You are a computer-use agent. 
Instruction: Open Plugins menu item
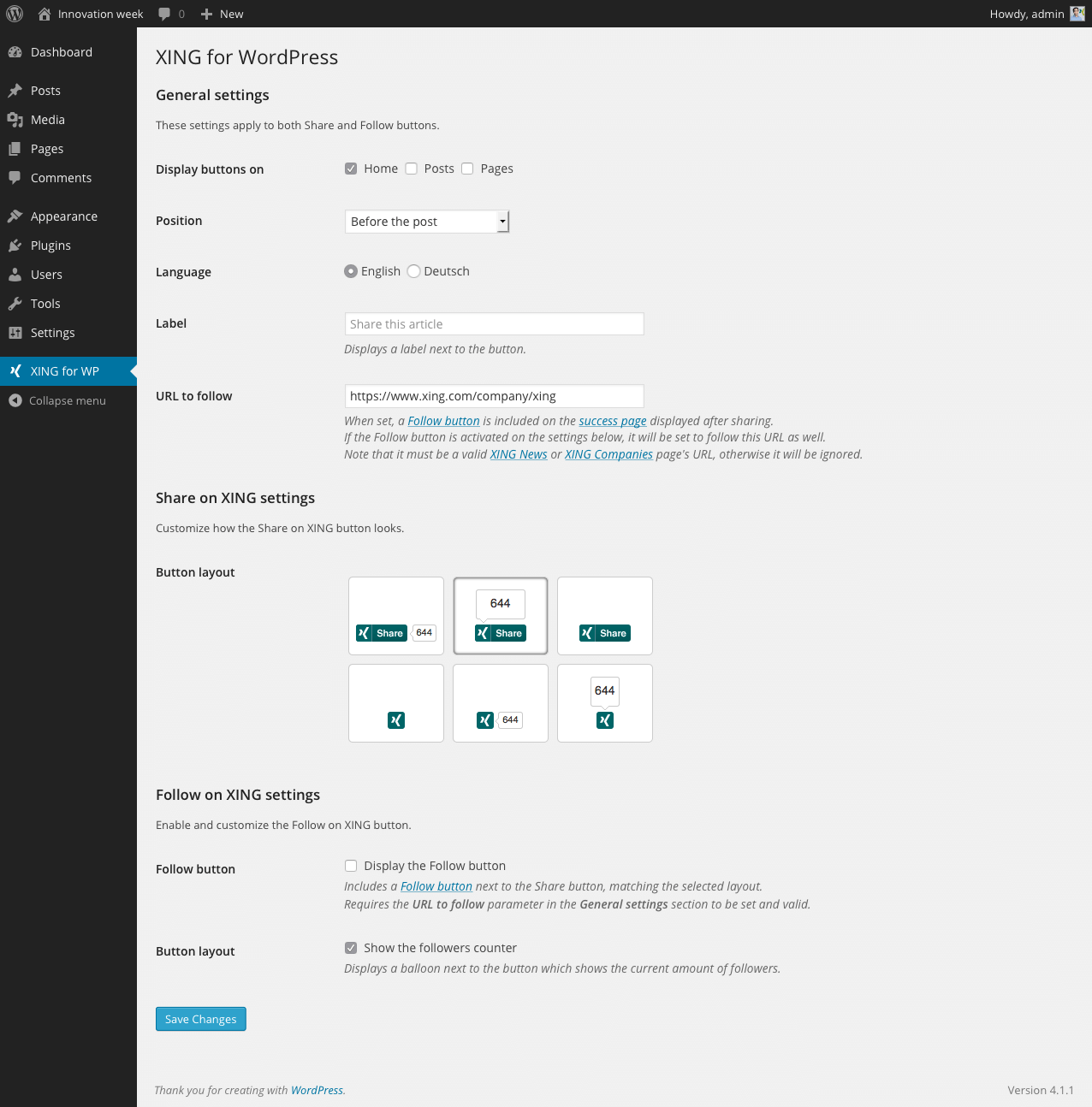68,246
